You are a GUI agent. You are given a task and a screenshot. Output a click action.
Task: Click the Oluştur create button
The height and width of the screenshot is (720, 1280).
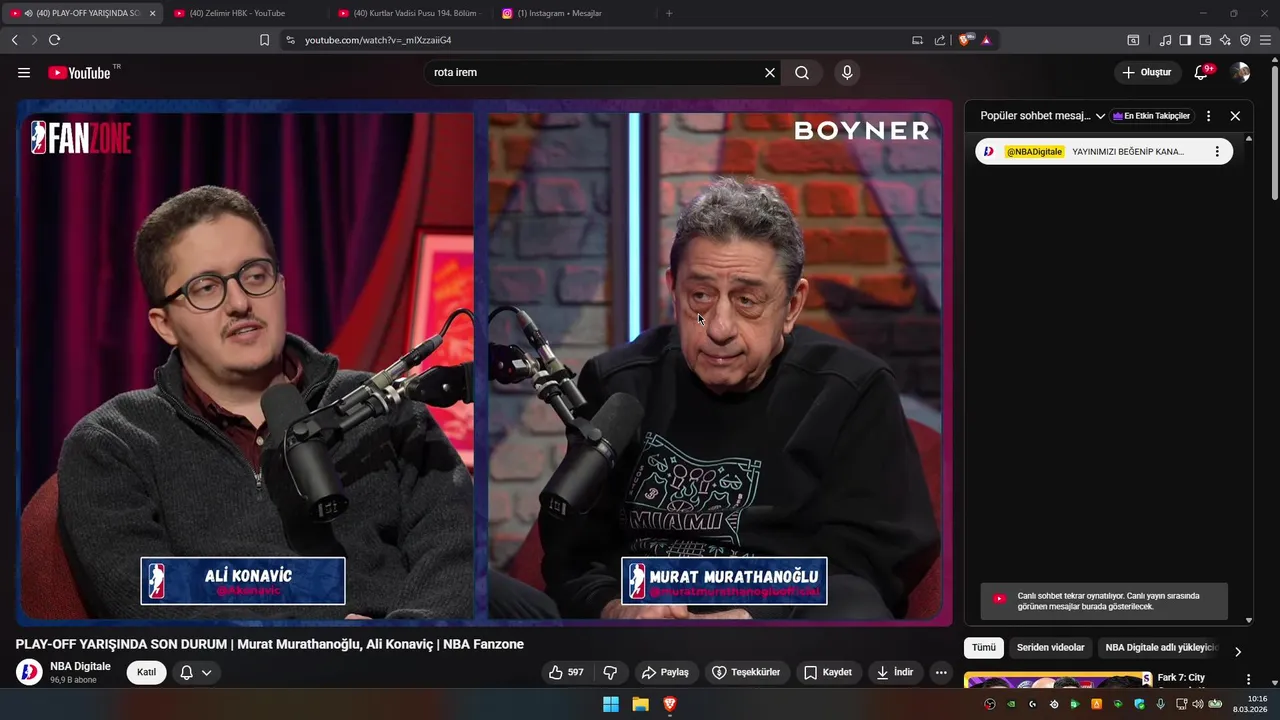click(1147, 72)
